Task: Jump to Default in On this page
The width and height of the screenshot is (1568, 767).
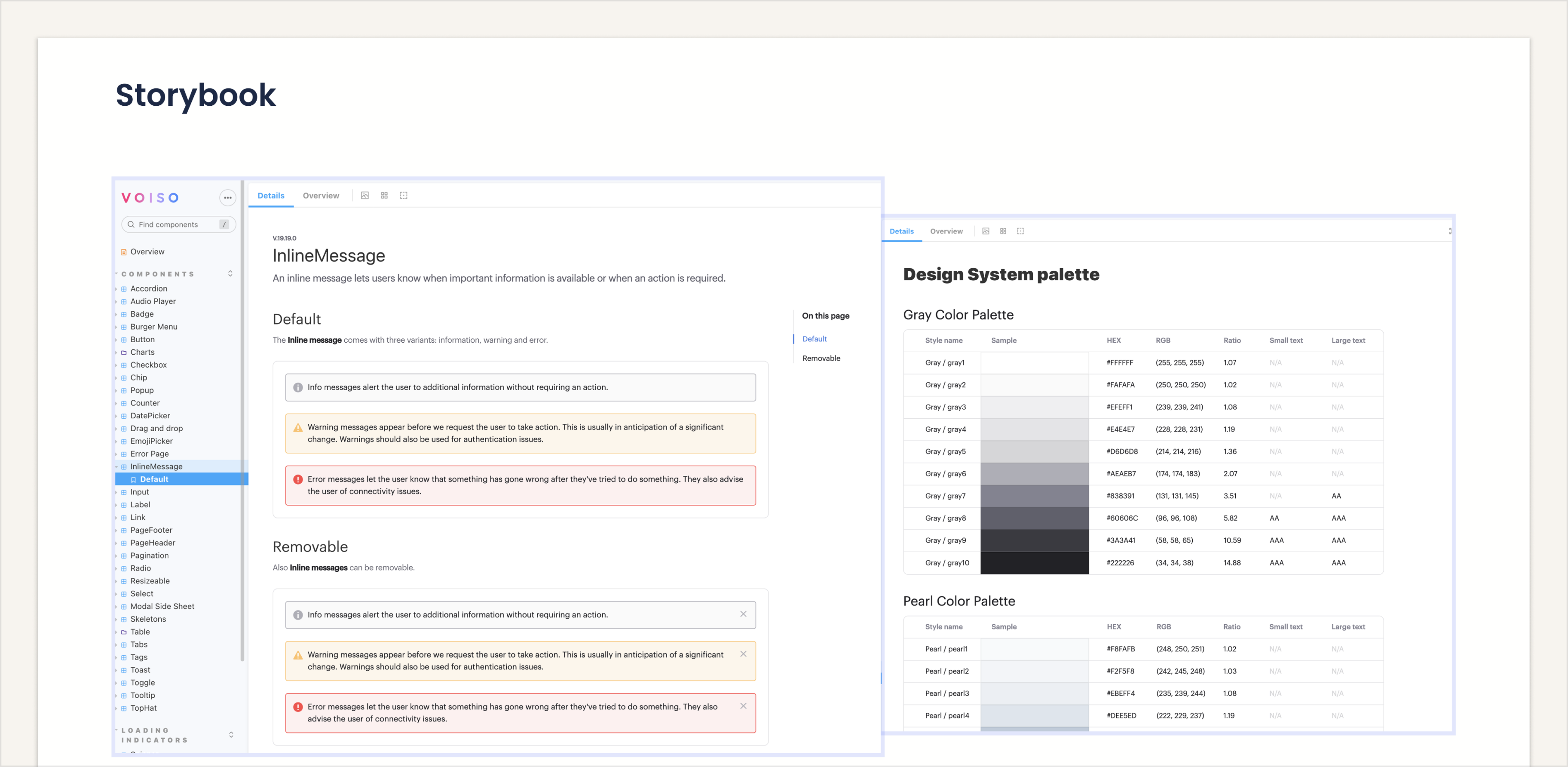Action: click(815, 339)
